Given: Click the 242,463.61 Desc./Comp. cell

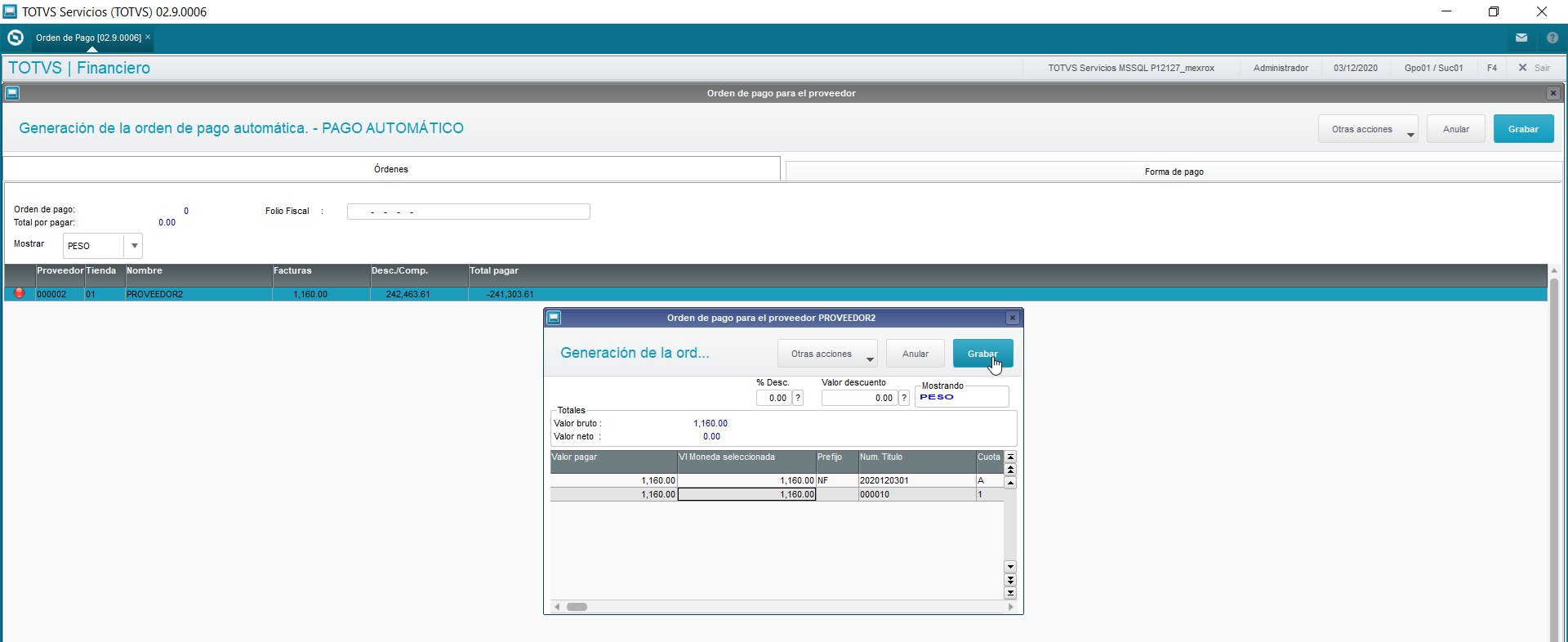Looking at the screenshot, I should tap(419, 294).
